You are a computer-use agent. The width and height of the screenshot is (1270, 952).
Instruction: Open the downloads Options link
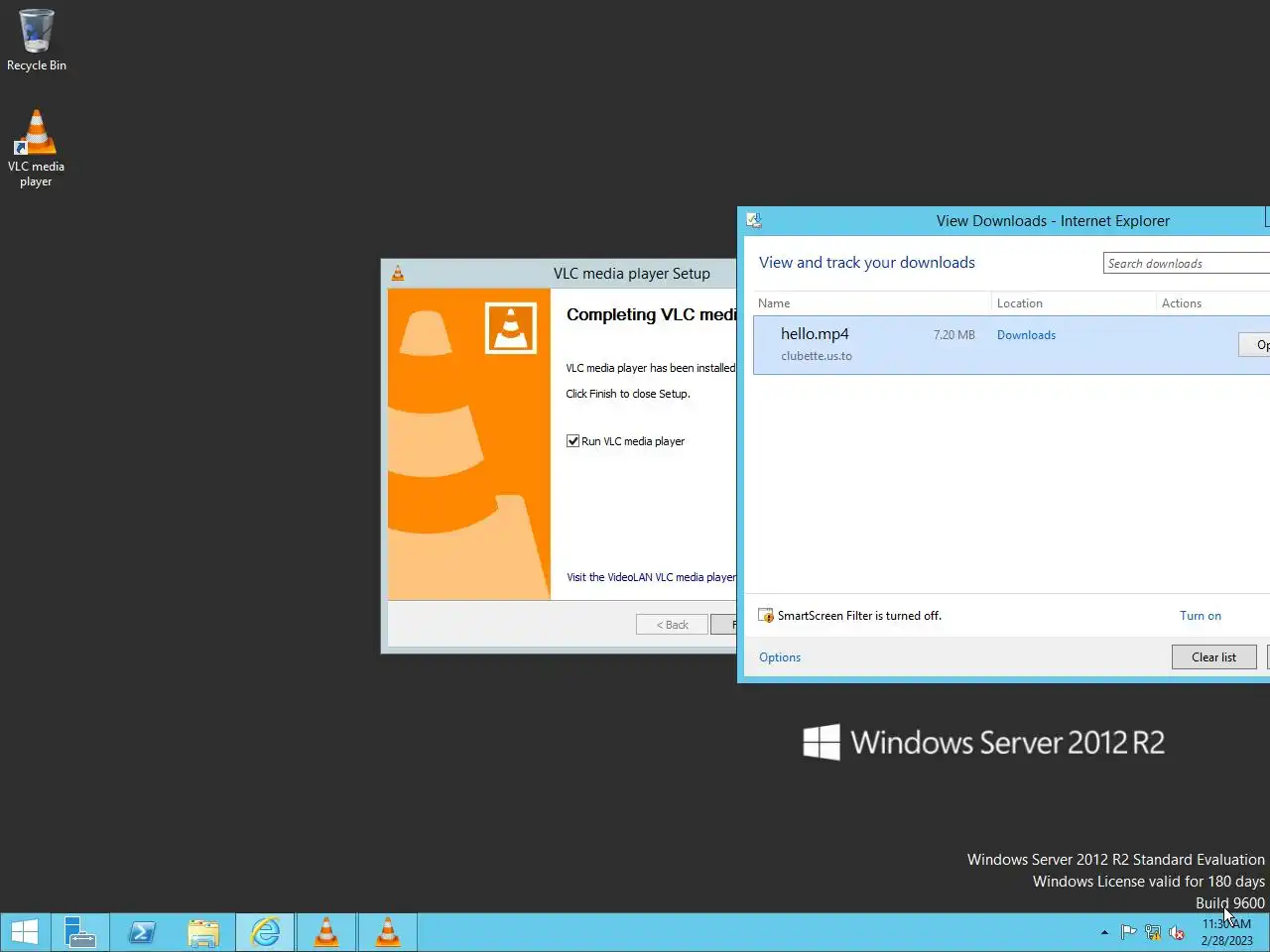click(780, 657)
